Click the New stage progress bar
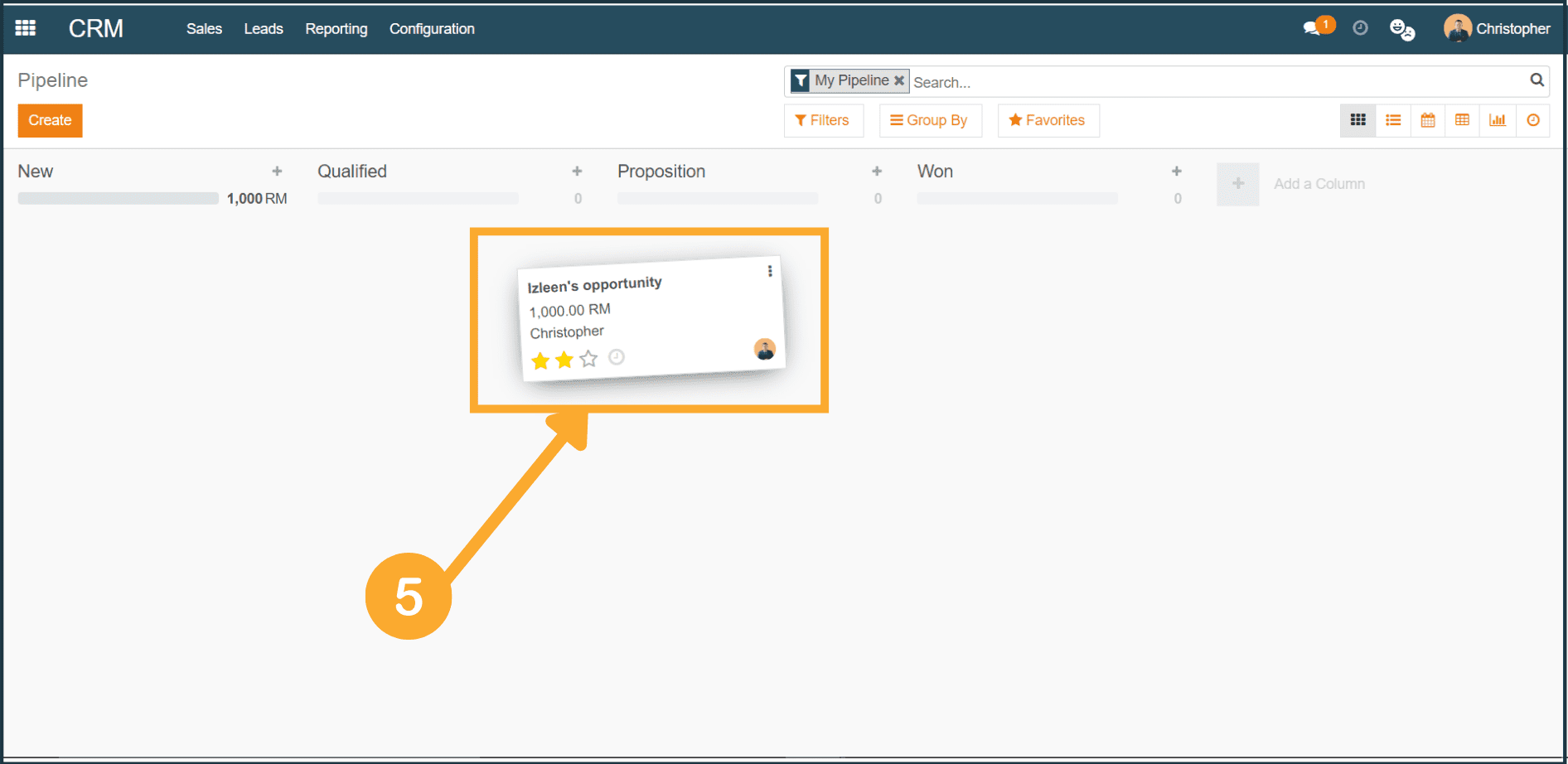 [x=119, y=199]
